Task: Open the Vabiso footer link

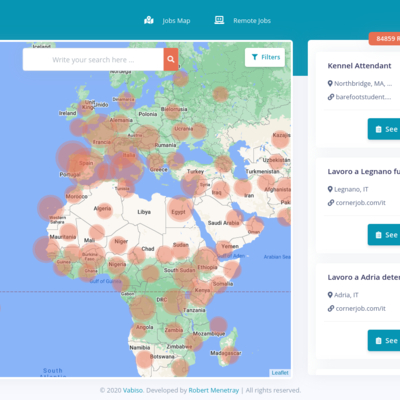Action: tap(133, 390)
